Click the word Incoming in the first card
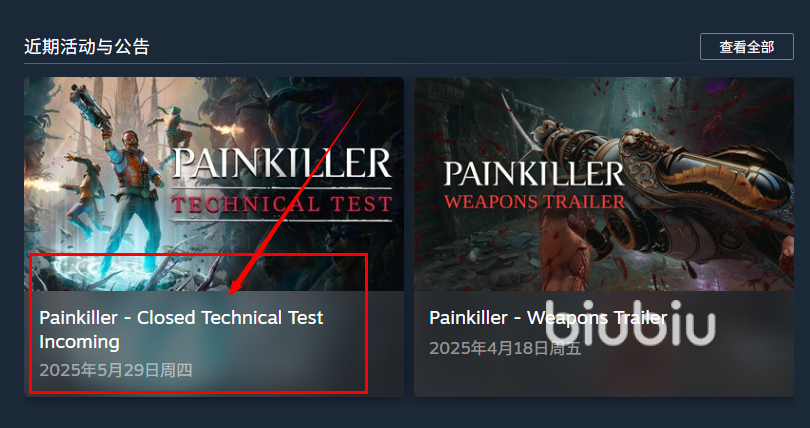 pos(80,342)
